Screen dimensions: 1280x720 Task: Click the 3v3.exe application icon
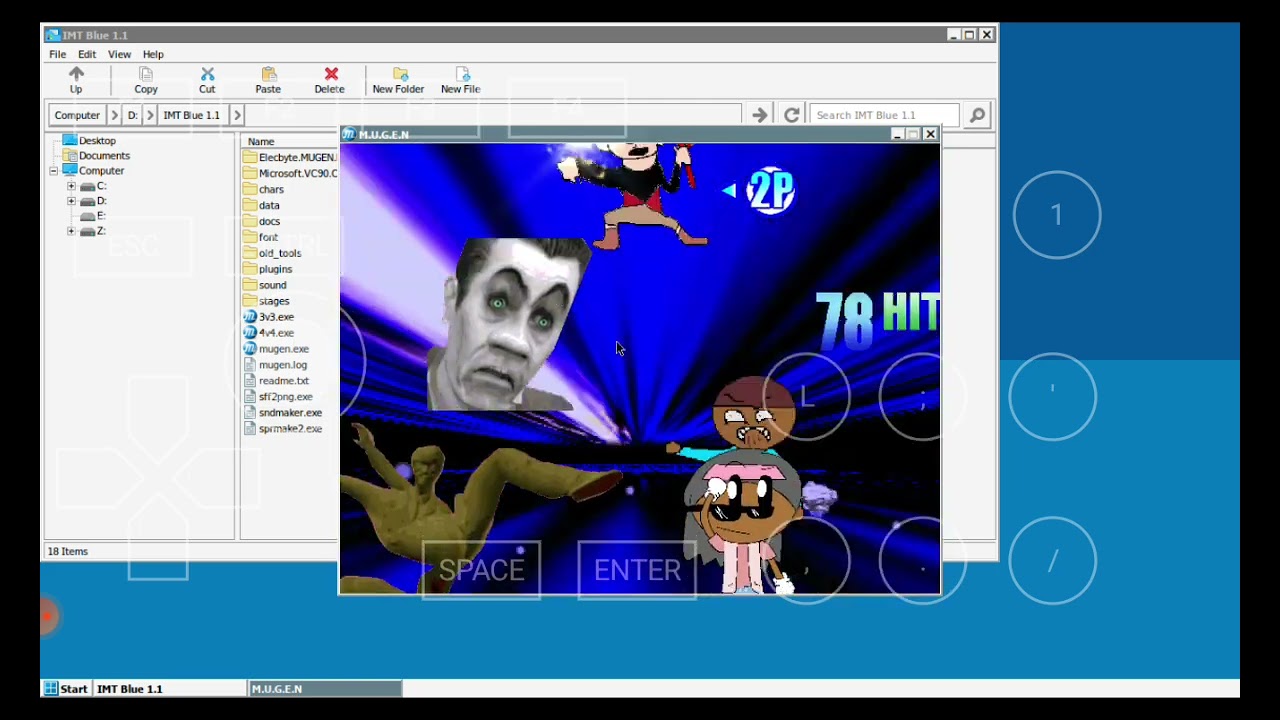[250, 317]
